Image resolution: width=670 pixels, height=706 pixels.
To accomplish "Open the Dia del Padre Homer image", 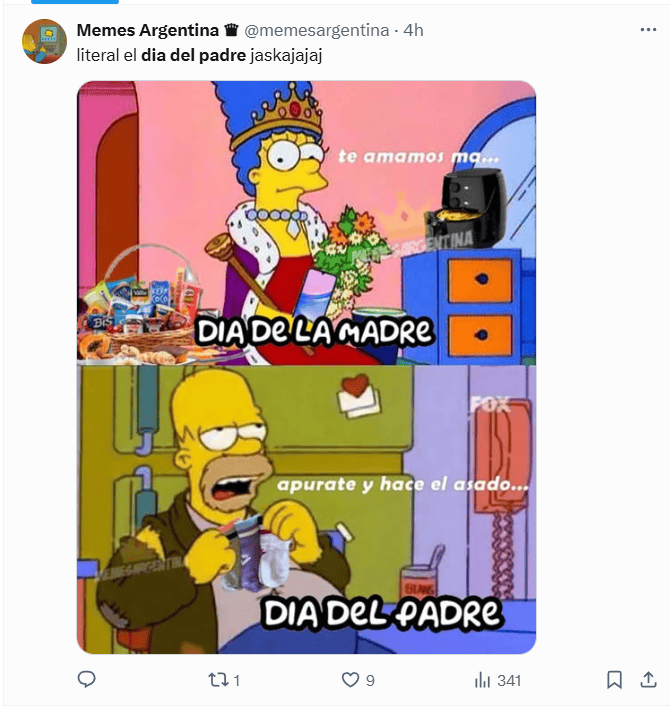I will tap(306, 509).
